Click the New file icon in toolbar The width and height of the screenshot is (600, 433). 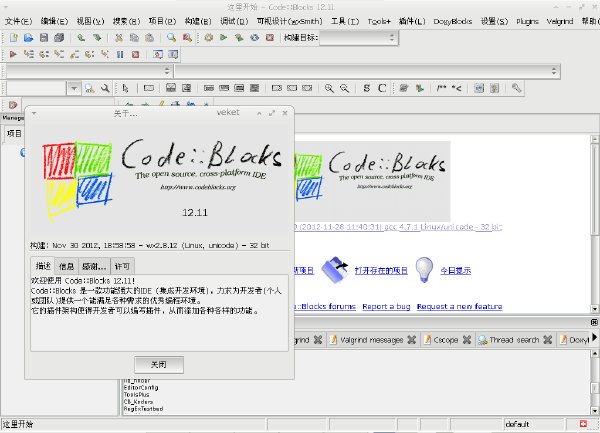click(14, 37)
